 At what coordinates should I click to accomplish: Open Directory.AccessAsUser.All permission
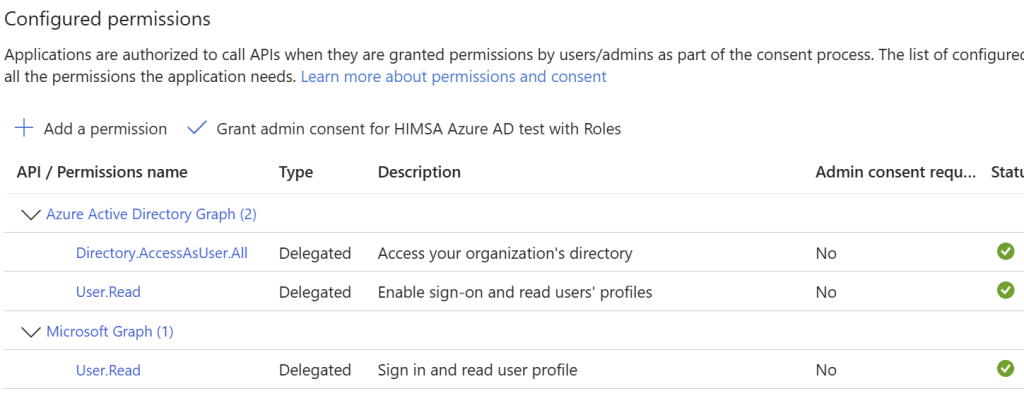coord(162,253)
